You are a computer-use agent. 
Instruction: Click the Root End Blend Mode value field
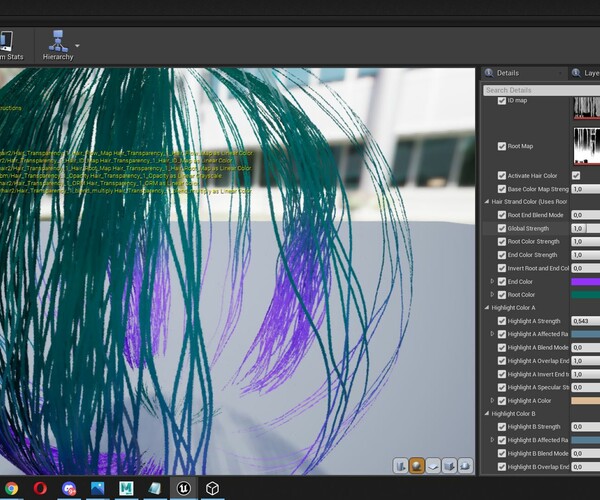coord(585,215)
